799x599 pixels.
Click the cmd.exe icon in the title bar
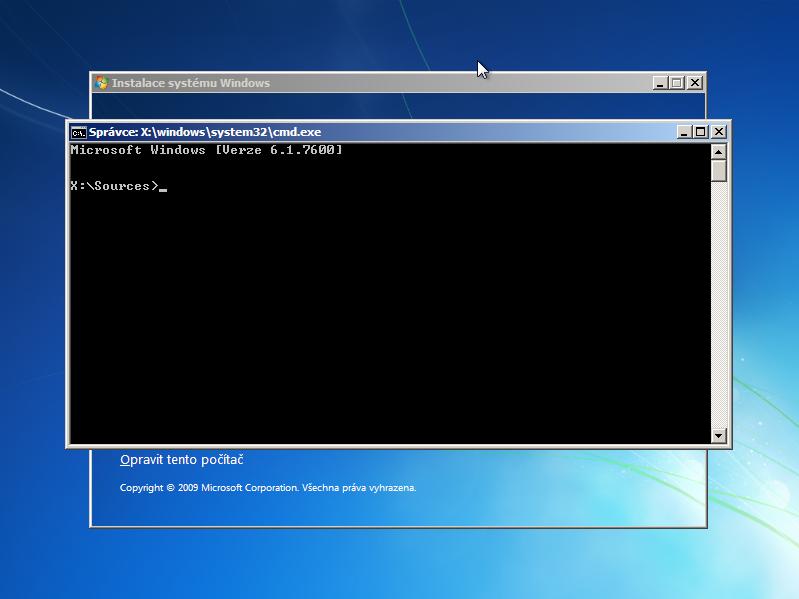point(78,132)
